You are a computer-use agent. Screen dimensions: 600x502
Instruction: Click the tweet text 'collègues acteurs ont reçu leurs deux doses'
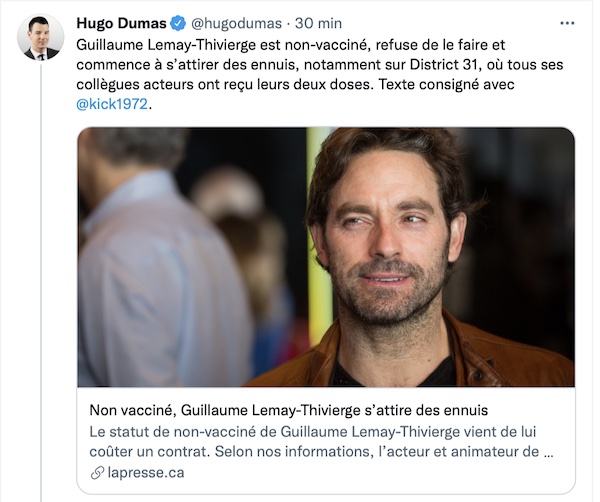[x=224, y=85]
